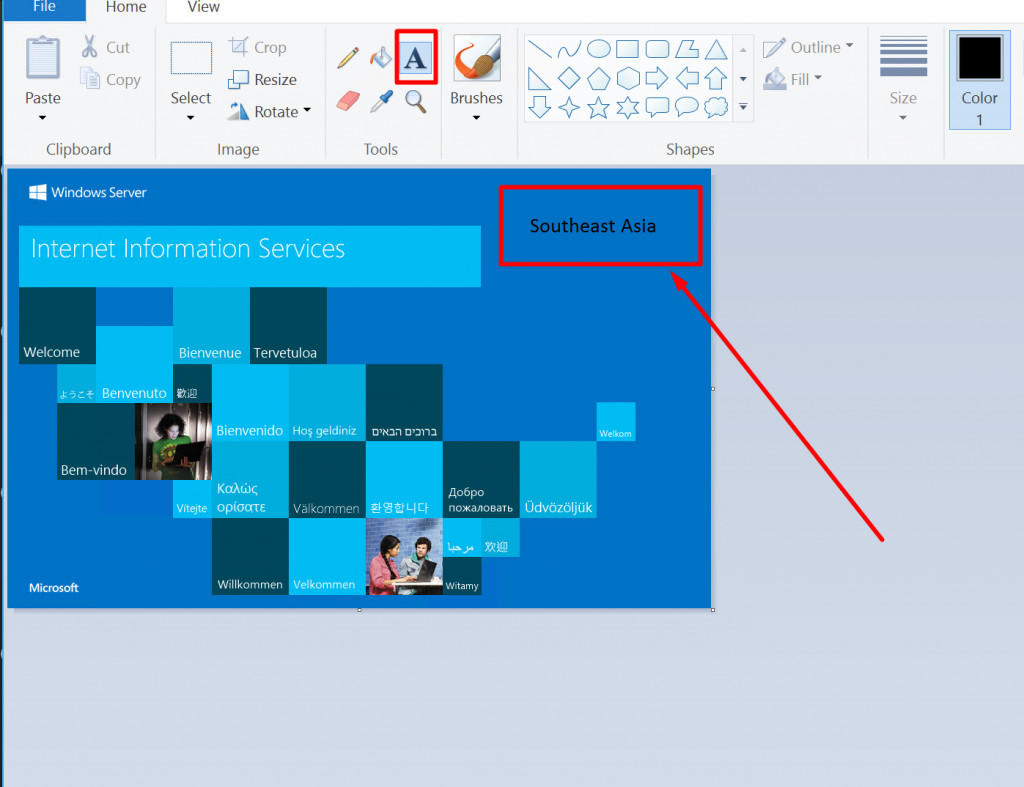Switch to the Home ribbon tab
Viewport: 1024px width, 787px height.
point(126,8)
